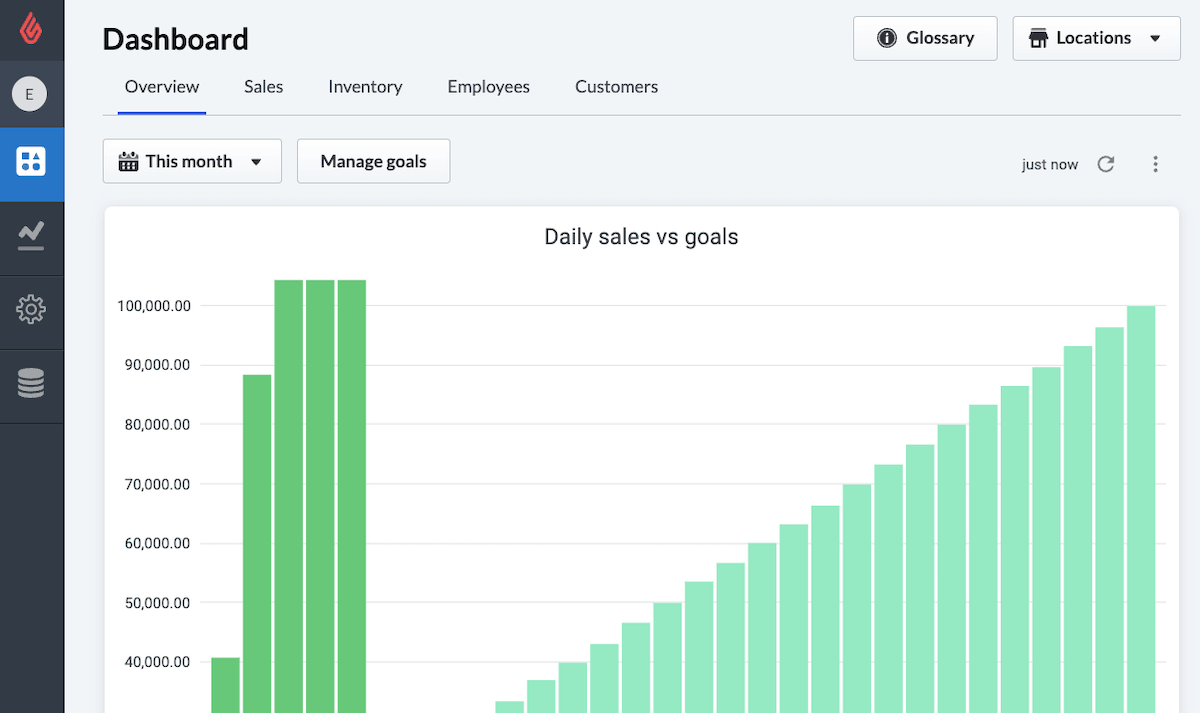The image size is (1200, 713).
Task: Click the info icon in the Glossary button
Action: click(x=886, y=38)
